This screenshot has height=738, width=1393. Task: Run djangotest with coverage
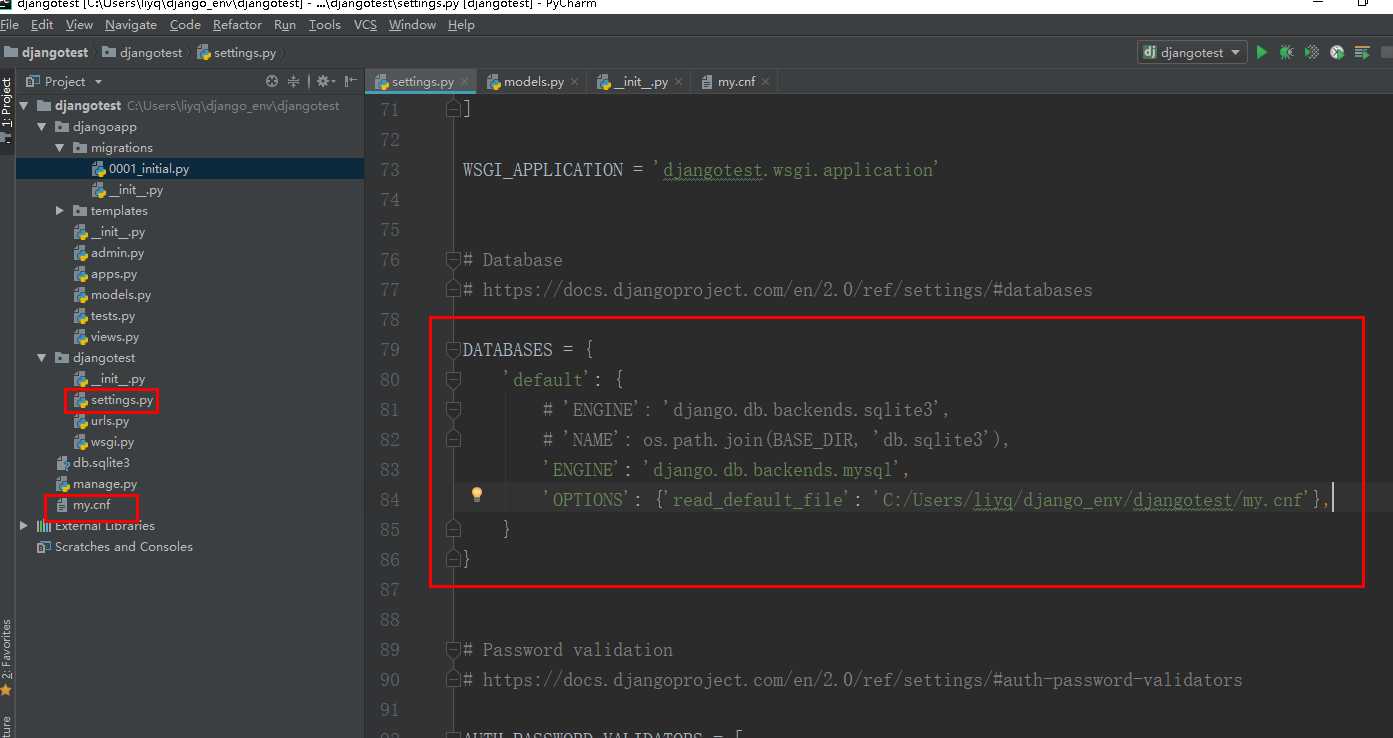(x=1312, y=52)
